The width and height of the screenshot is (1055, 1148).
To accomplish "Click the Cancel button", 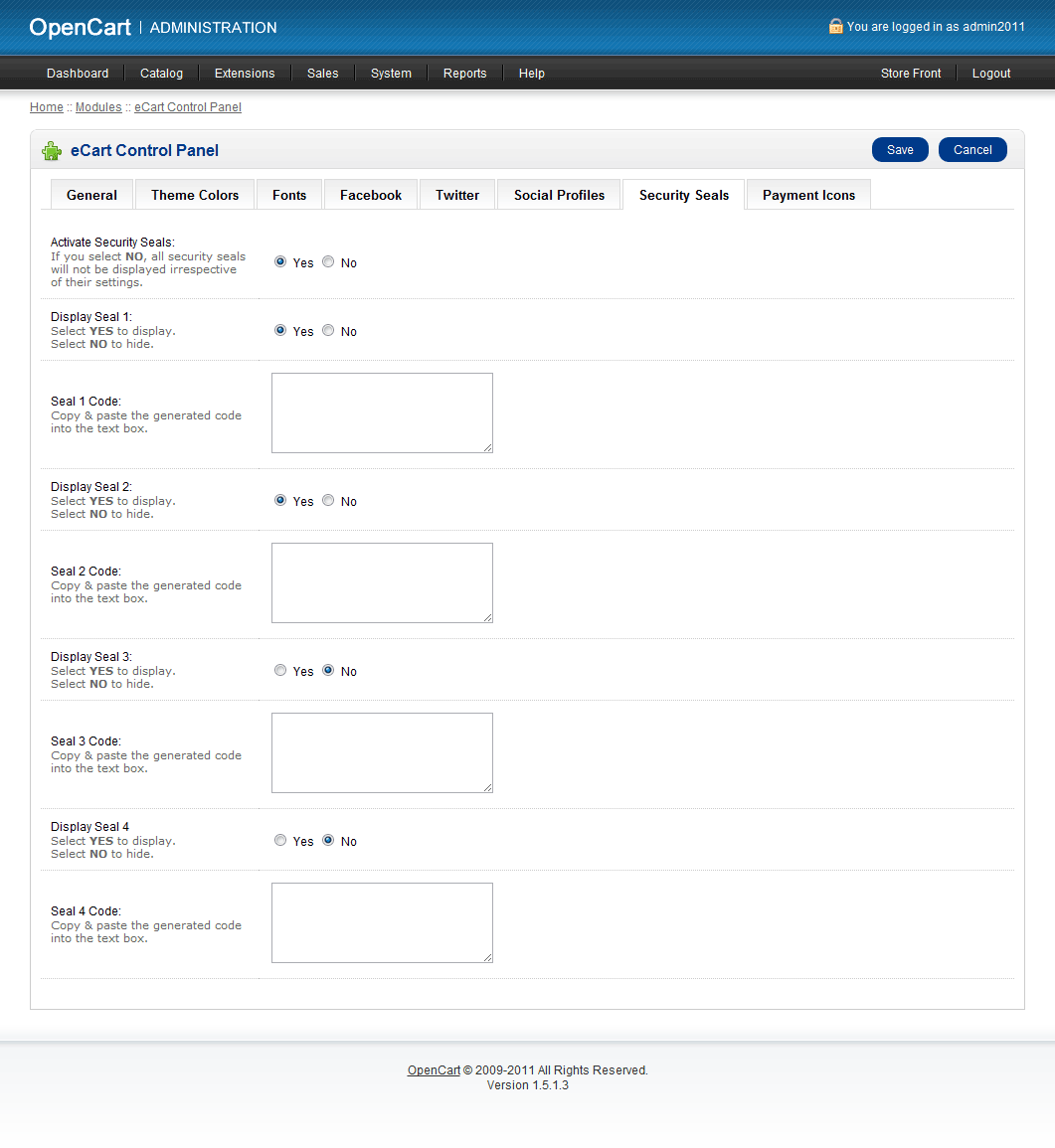I will [972, 150].
